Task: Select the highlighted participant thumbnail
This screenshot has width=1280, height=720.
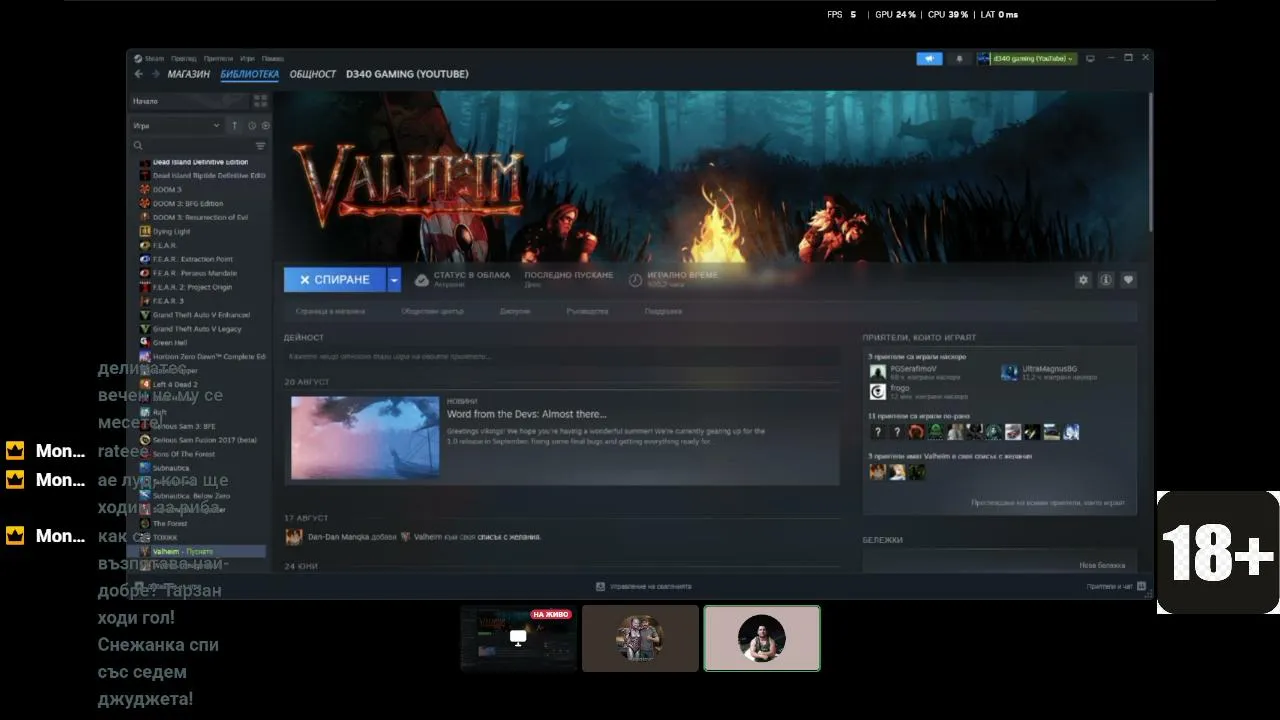Action: 762,638
